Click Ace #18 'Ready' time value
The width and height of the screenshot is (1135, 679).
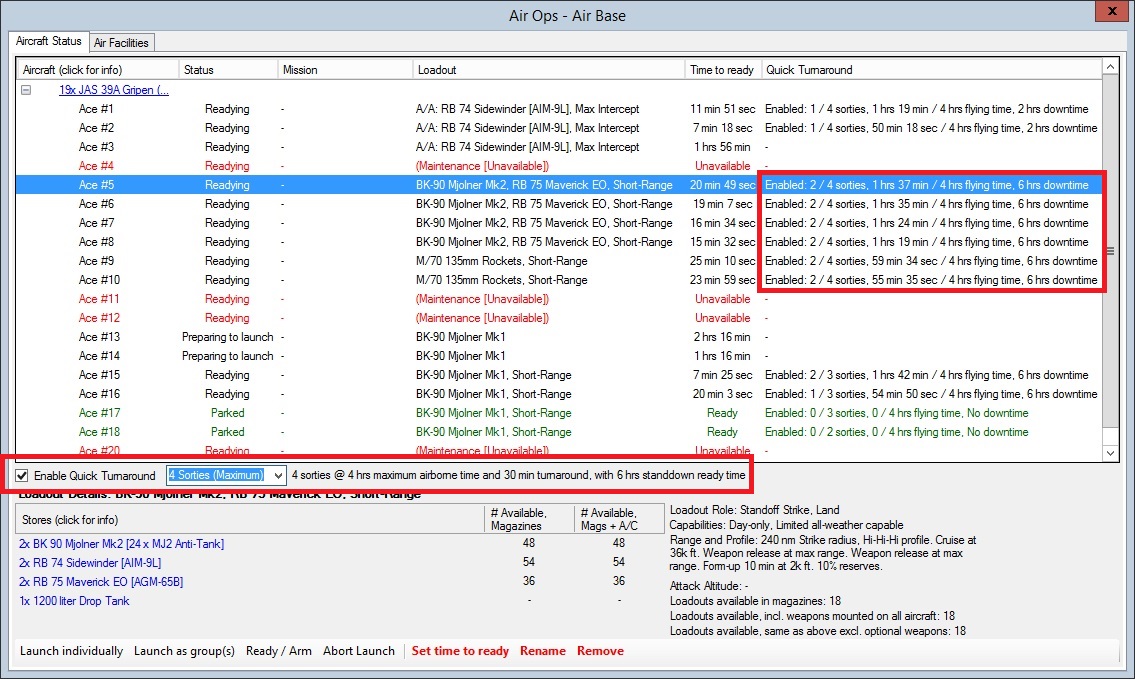[722, 432]
